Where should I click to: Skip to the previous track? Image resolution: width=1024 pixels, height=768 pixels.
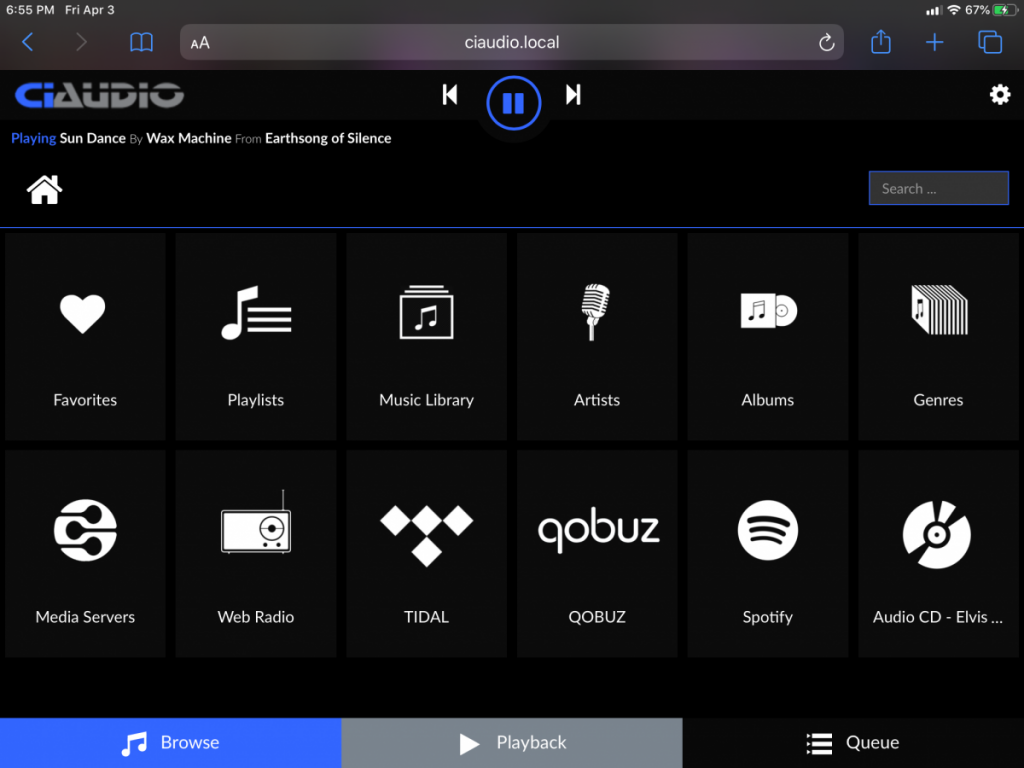tap(450, 95)
